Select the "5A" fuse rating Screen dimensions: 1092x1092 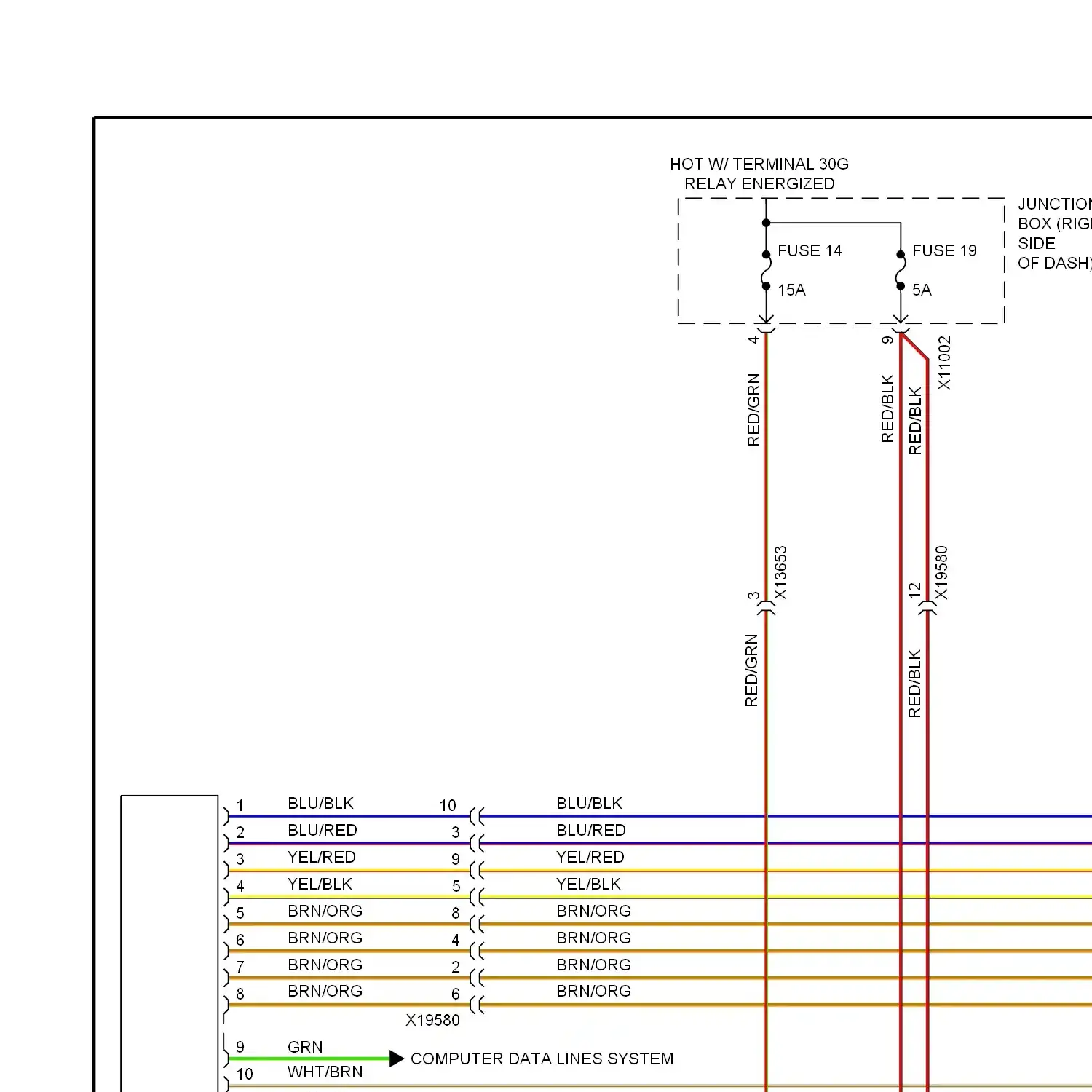922,290
